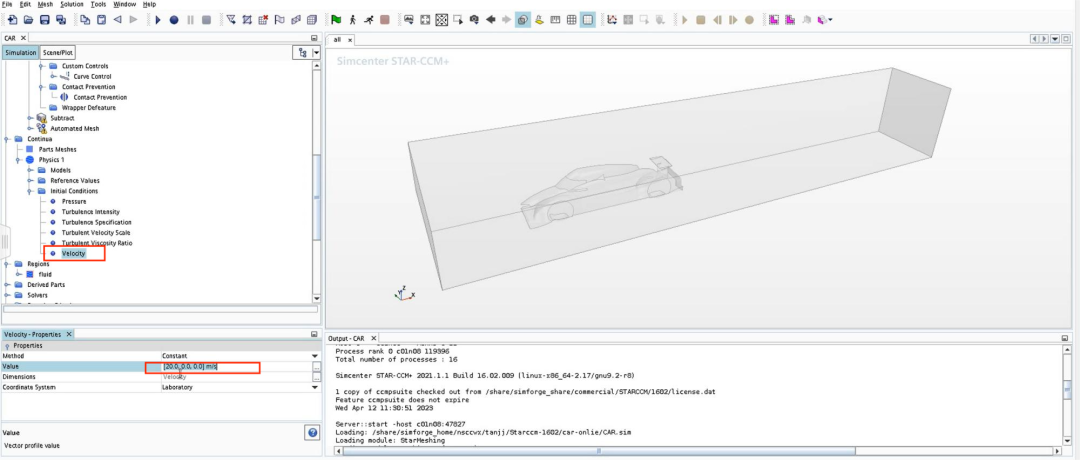Toggle the highlighted single-view layout icon

click(x=588, y=20)
